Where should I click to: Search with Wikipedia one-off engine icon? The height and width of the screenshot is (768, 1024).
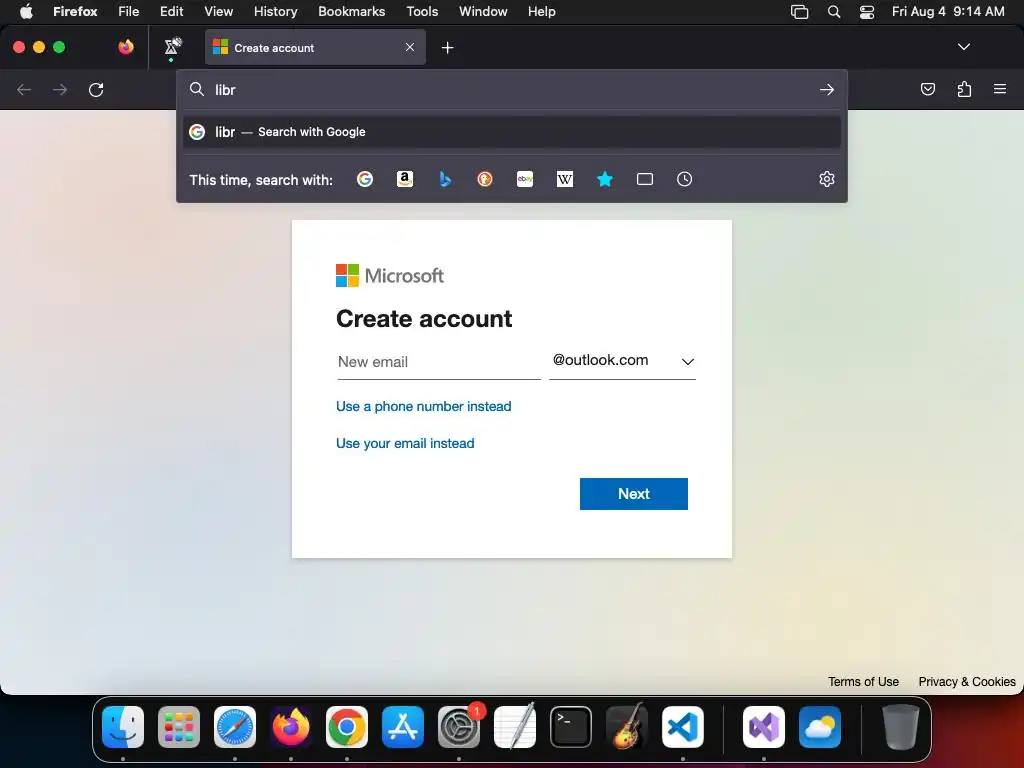click(565, 179)
